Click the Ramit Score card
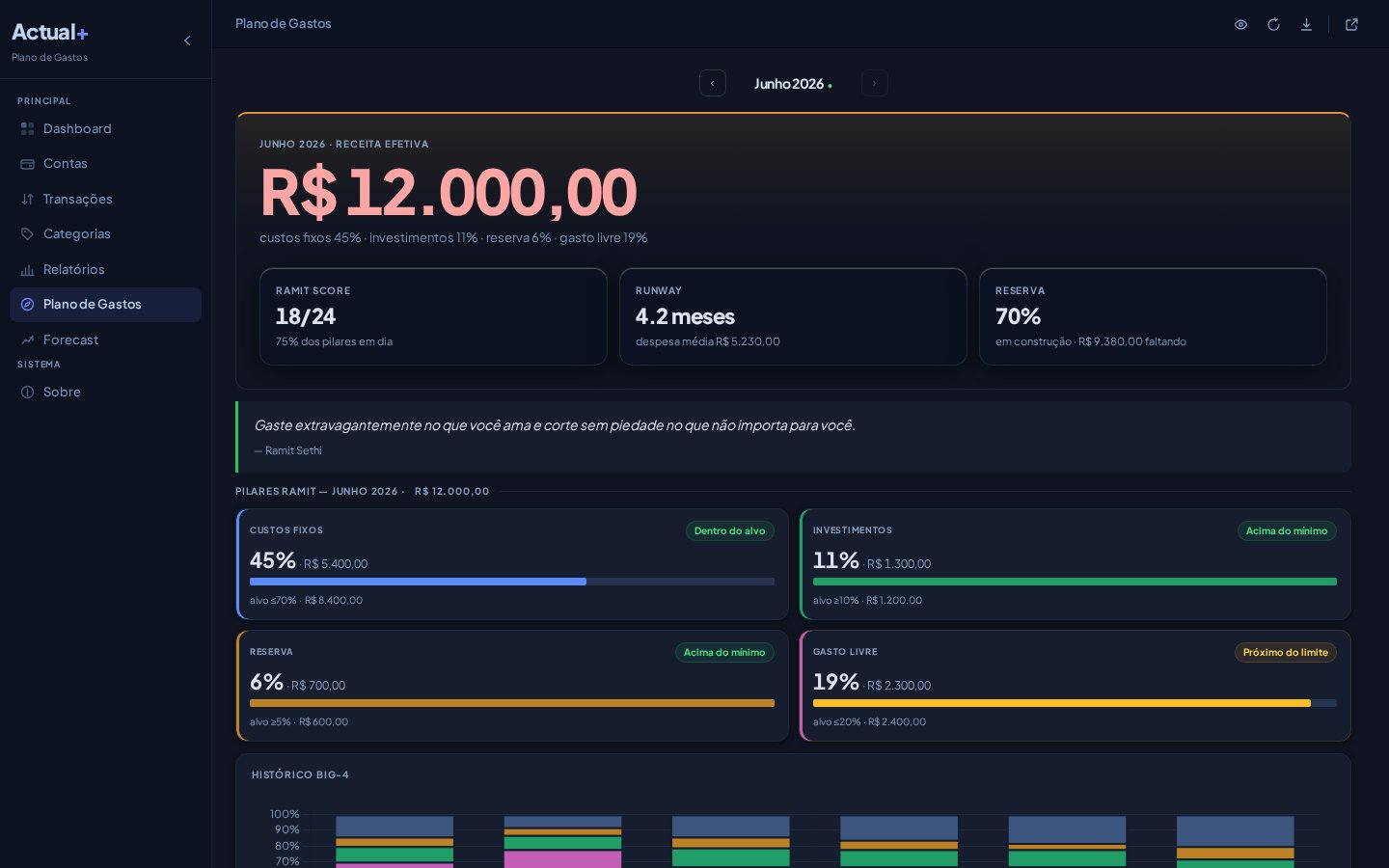This screenshot has height=868, width=1389. coord(433,316)
